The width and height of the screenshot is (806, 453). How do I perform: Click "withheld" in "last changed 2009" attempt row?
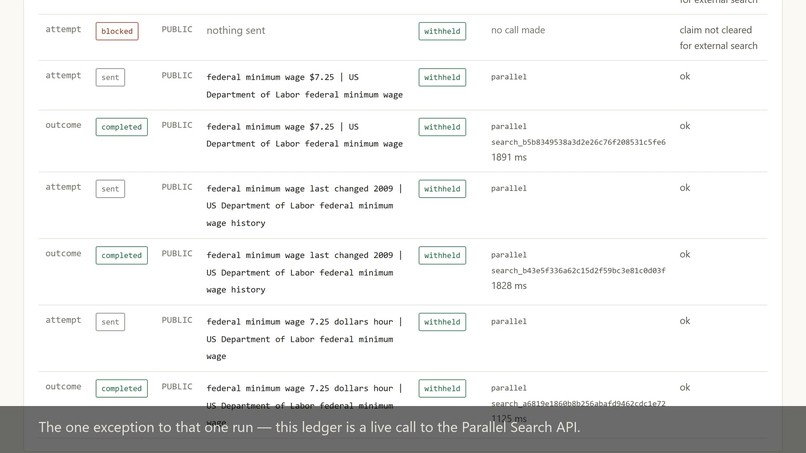pyautogui.click(x=442, y=189)
